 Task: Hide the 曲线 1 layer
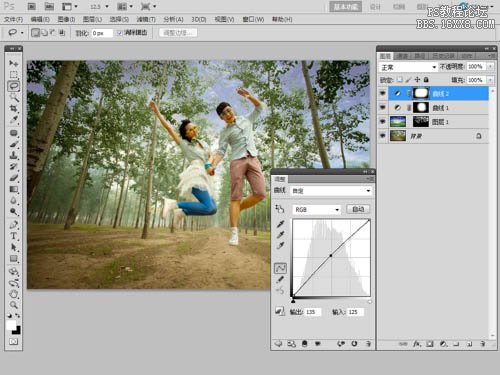pos(383,107)
